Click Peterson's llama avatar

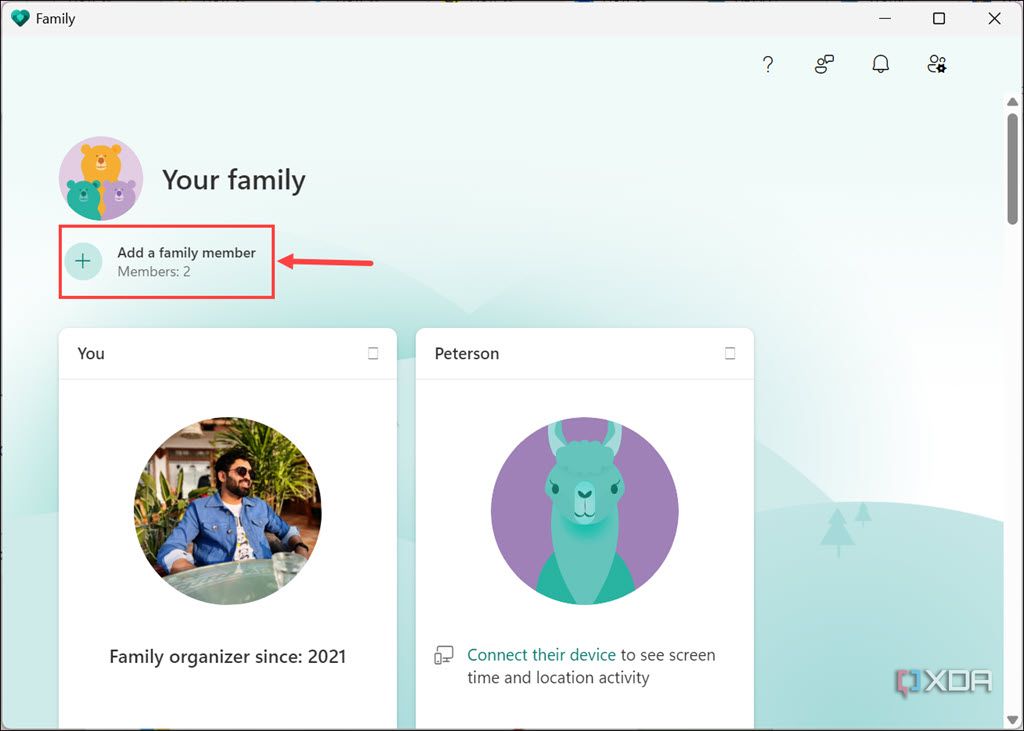point(585,511)
